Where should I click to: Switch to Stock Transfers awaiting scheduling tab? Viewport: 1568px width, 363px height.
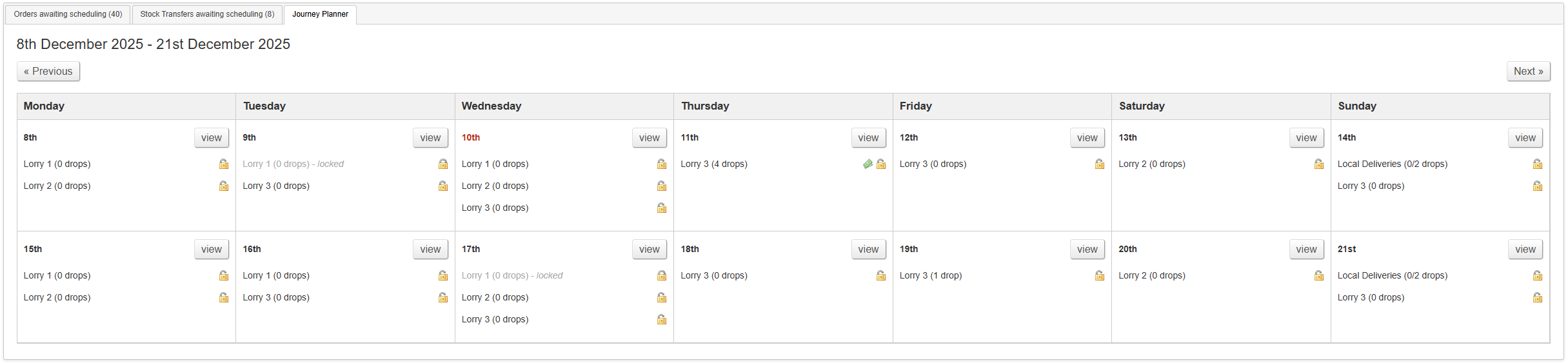click(207, 14)
